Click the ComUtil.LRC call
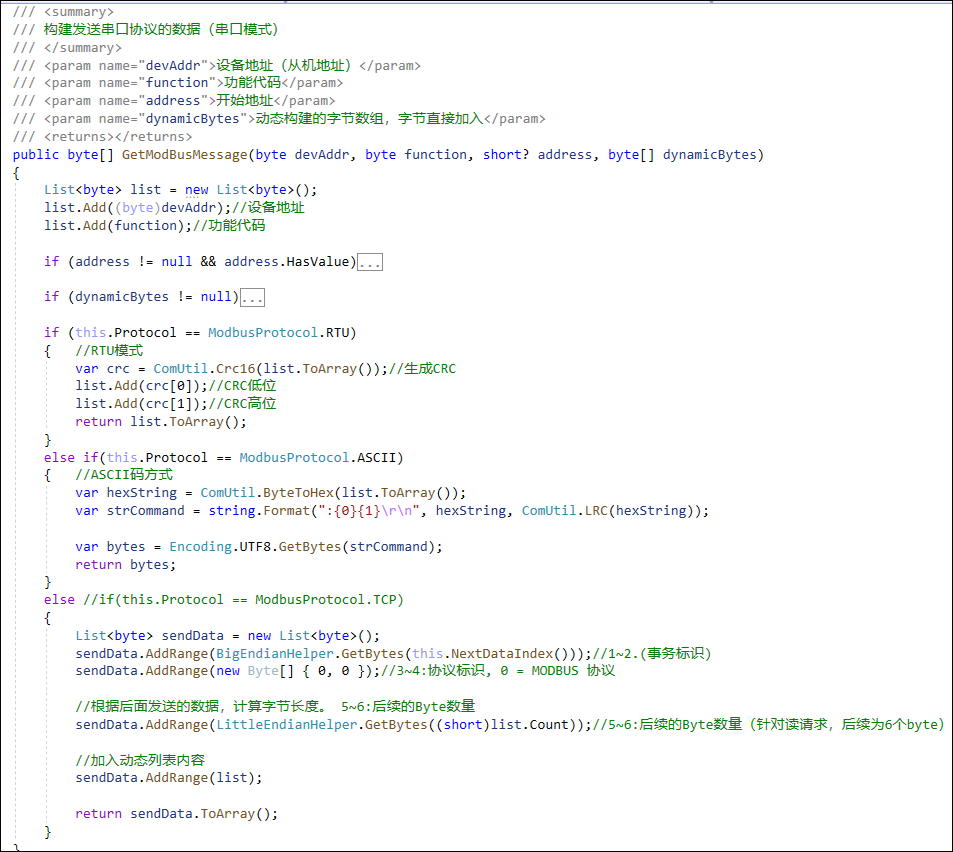The width and height of the screenshot is (953, 852). pos(565,511)
